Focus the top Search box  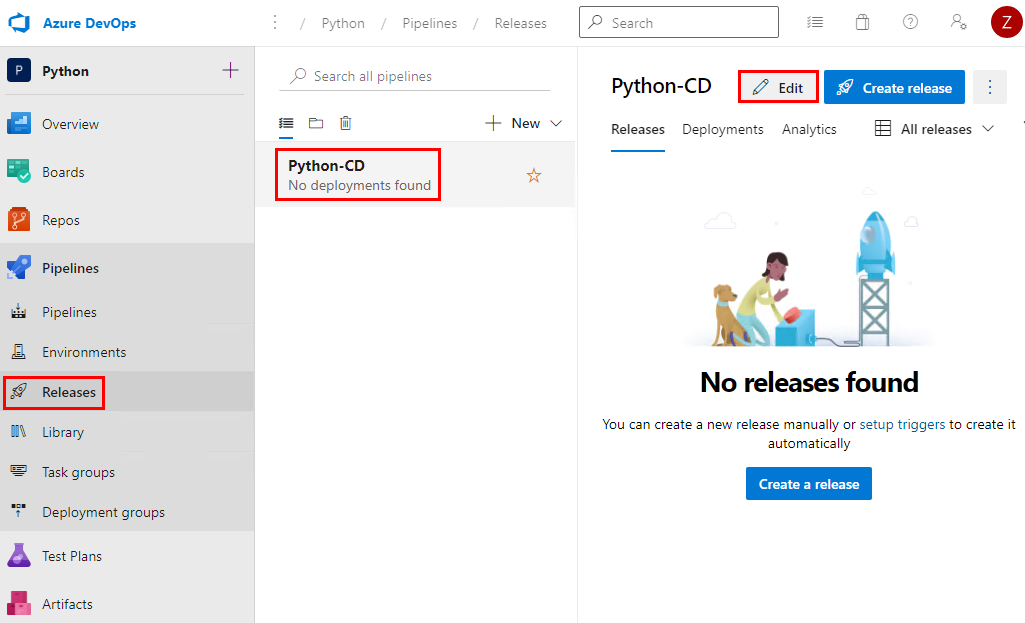tap(679, 22)
